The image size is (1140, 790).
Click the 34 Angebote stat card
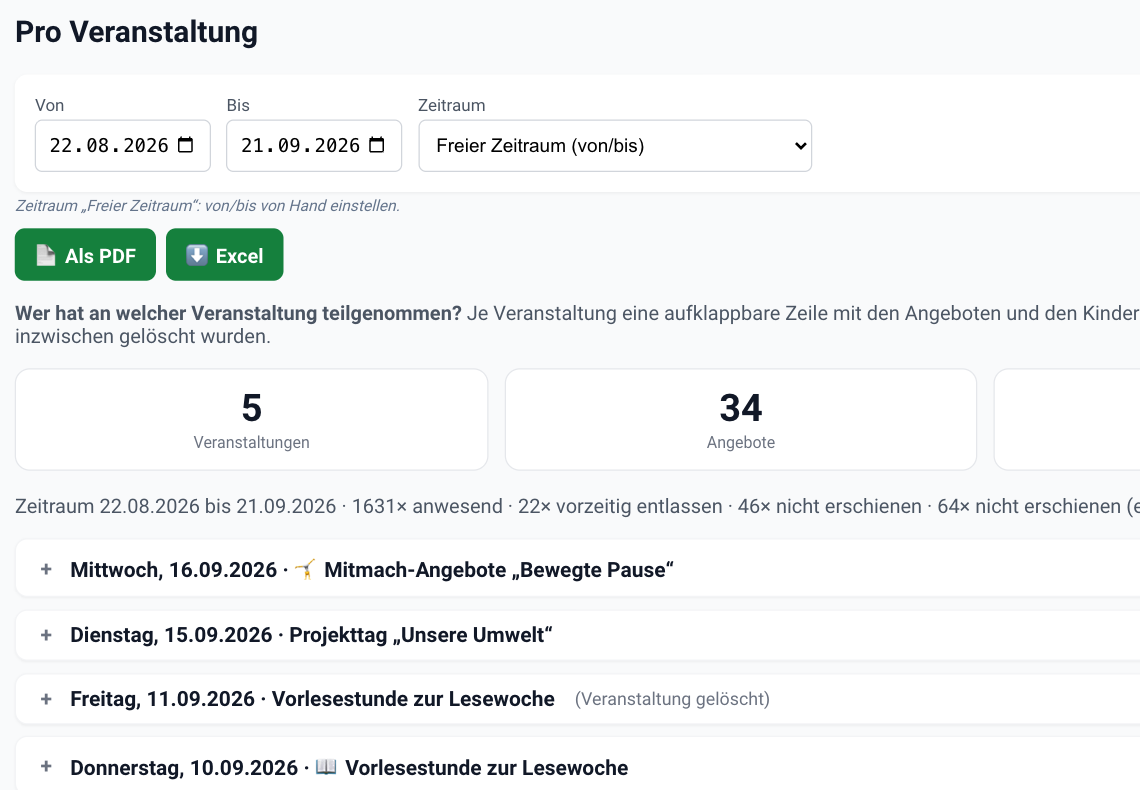coord(741,419)
